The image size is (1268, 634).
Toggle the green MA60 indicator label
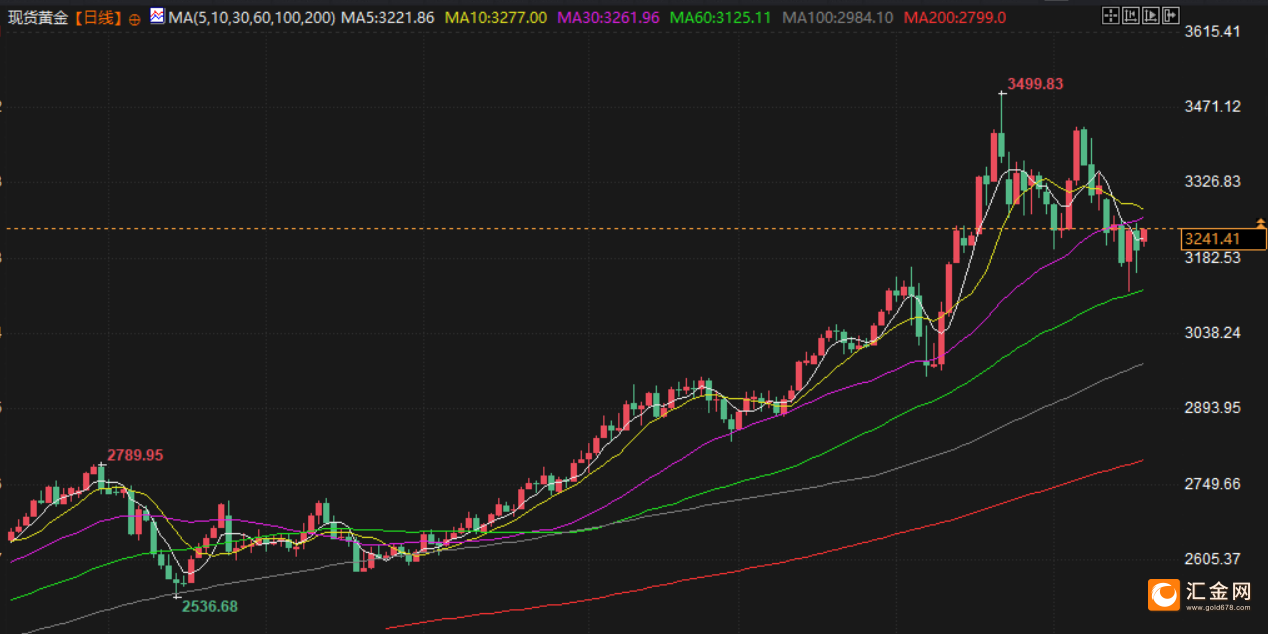click(720, 17)
